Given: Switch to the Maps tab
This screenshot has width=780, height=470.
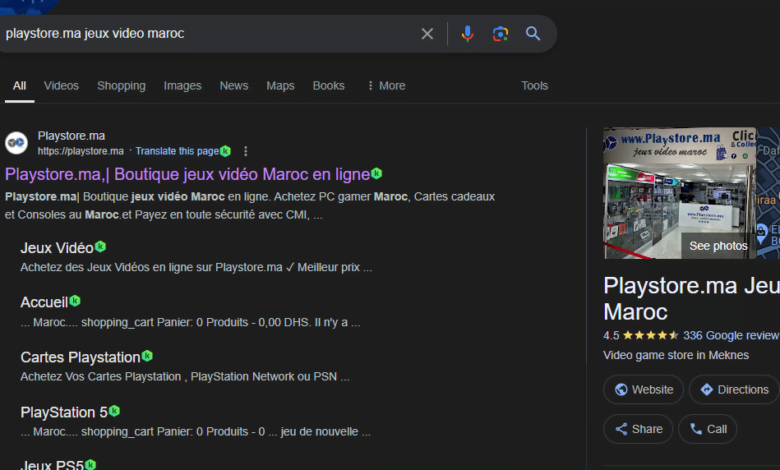Looking at the screenshot, I should pos(280,86).
